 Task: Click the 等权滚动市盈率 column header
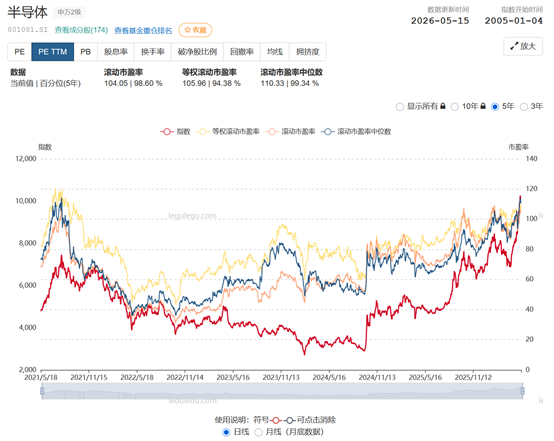click(209, 72)
